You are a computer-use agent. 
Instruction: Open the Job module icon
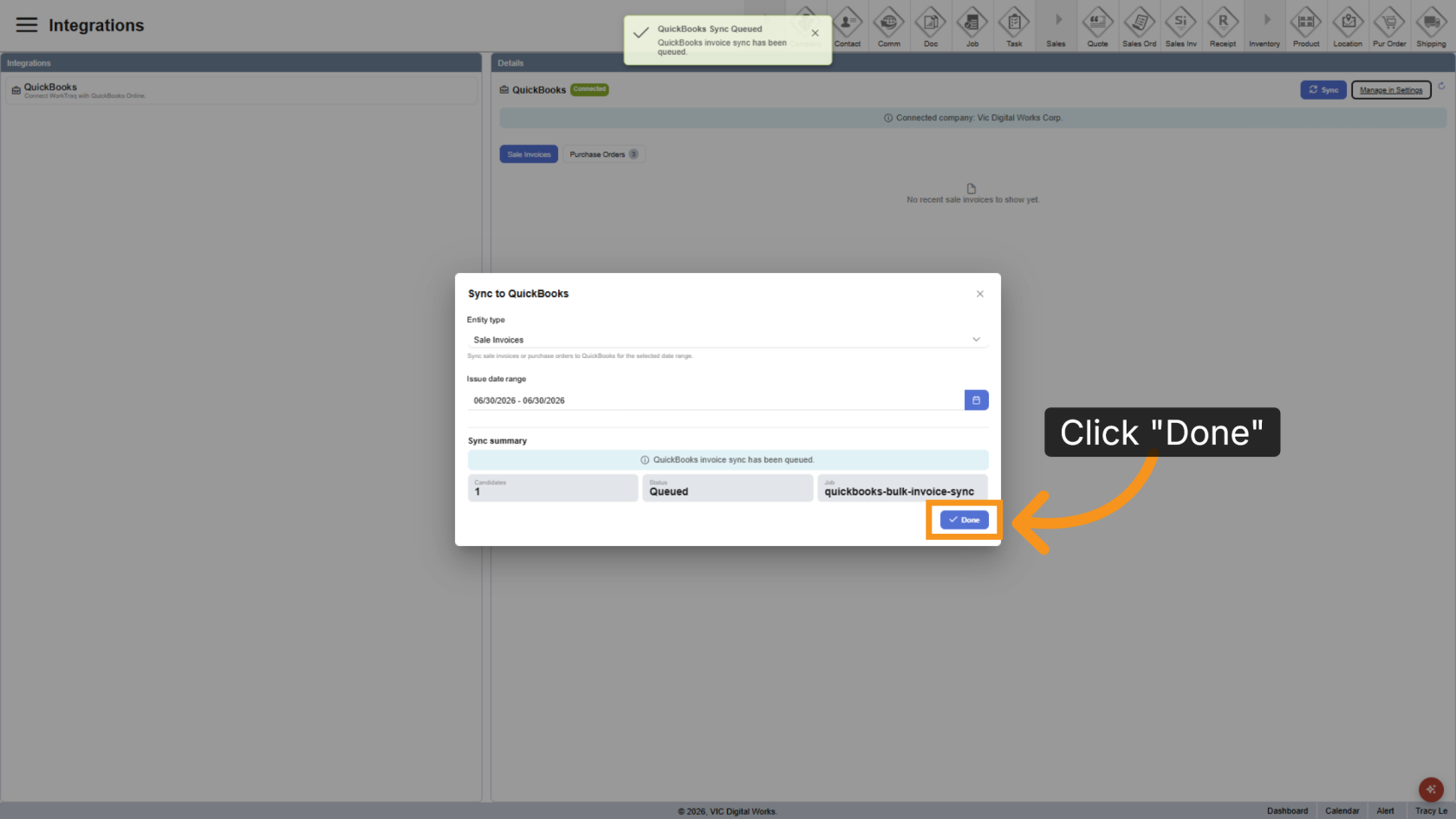coord(972,27)
